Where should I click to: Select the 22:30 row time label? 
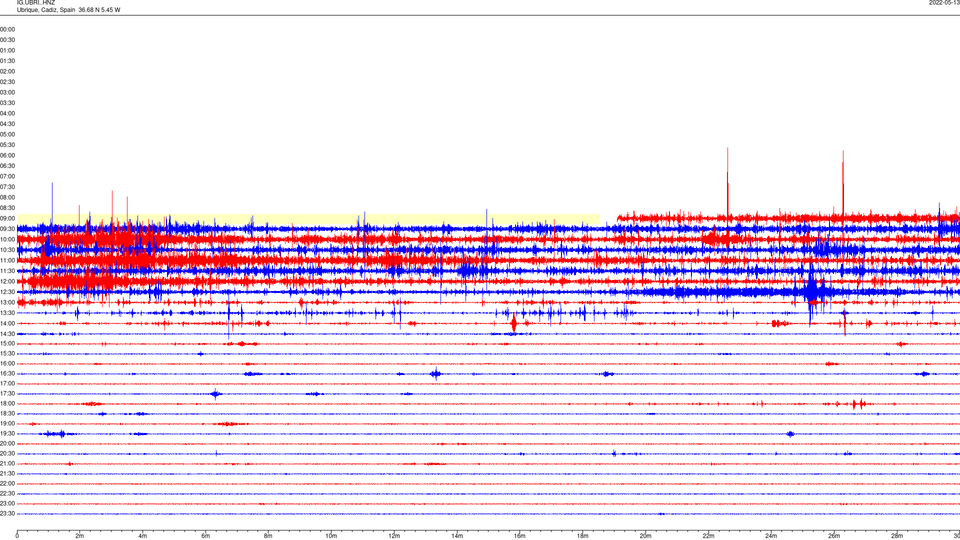coord(7,493)
